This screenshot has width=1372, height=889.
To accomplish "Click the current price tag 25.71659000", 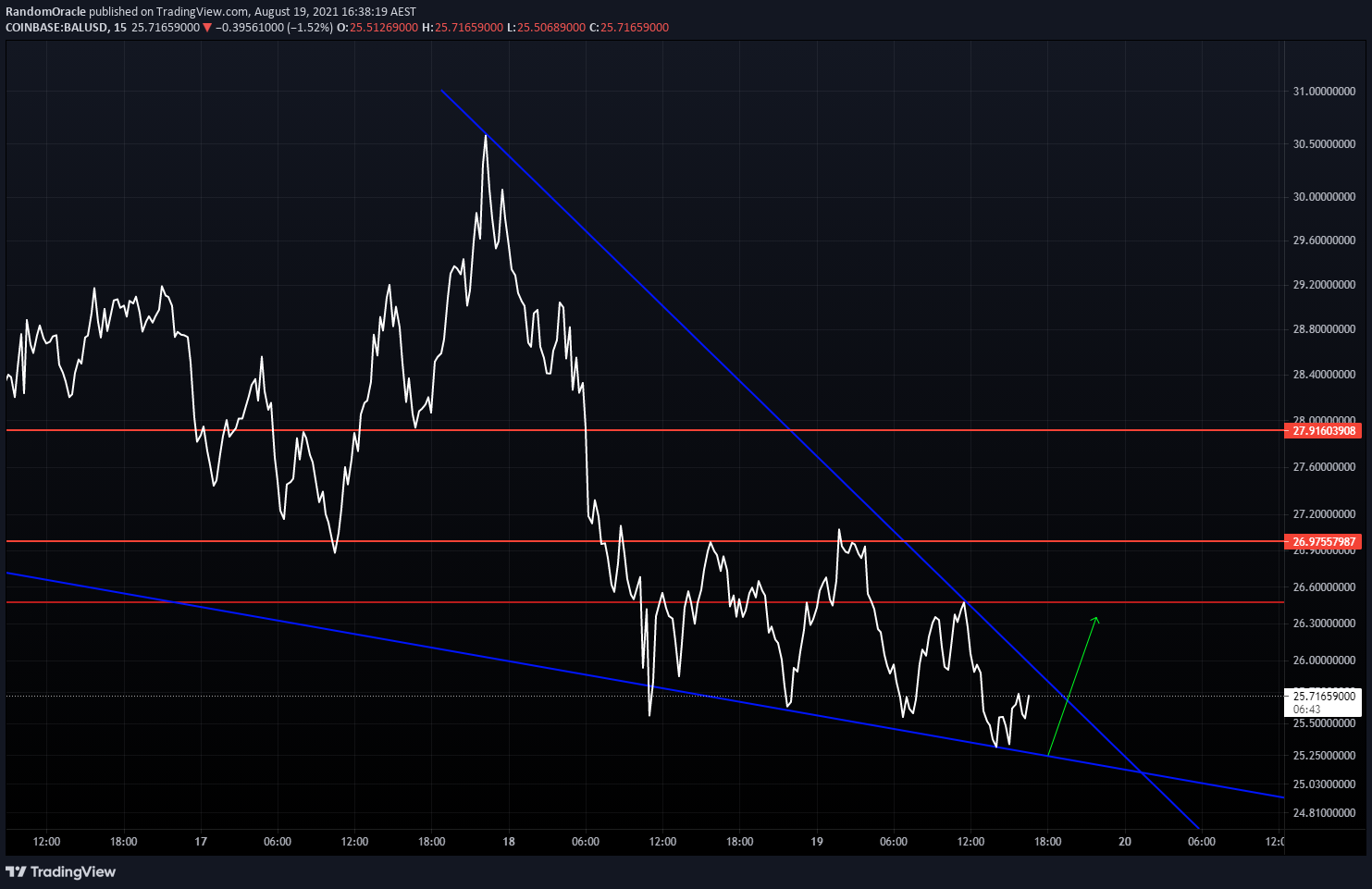I will point(1323,697).
